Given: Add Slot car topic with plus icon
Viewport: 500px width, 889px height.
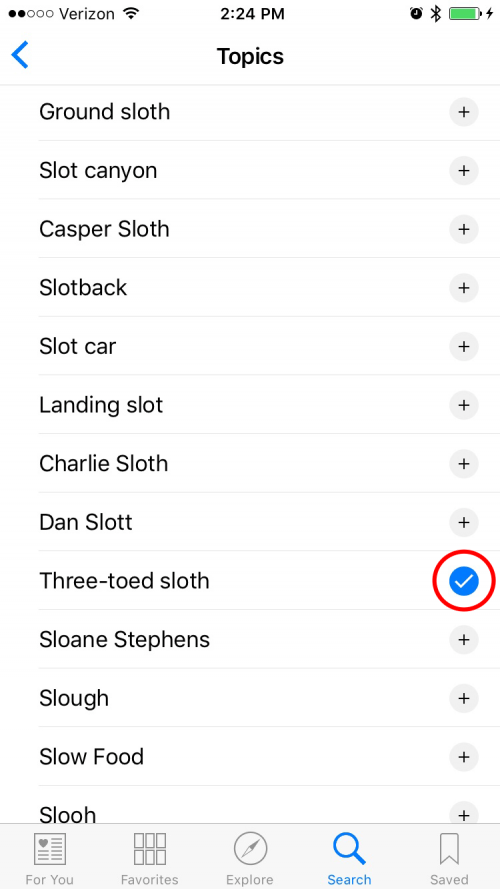Looking at the screenshot, I should coord(464,346).
